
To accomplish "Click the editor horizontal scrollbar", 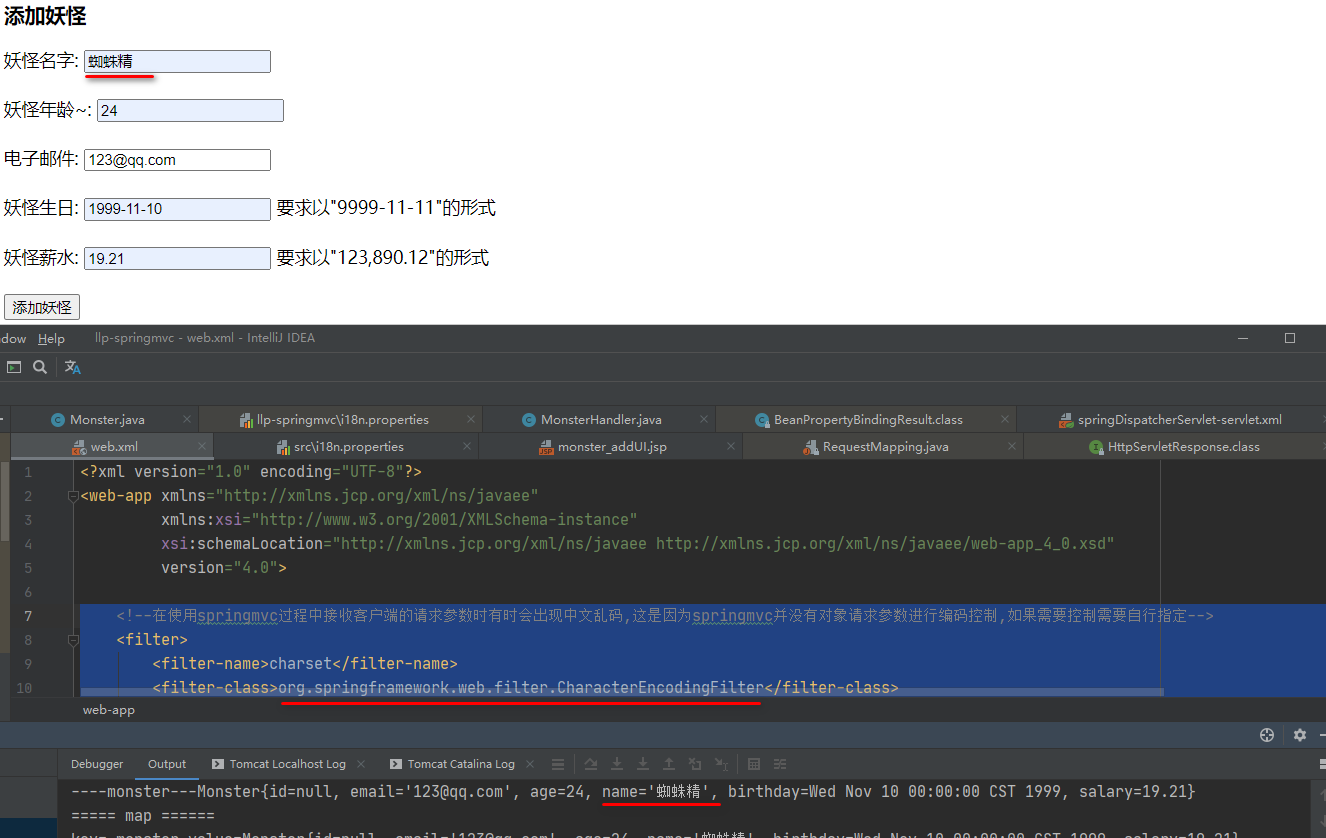I will 621,692.
